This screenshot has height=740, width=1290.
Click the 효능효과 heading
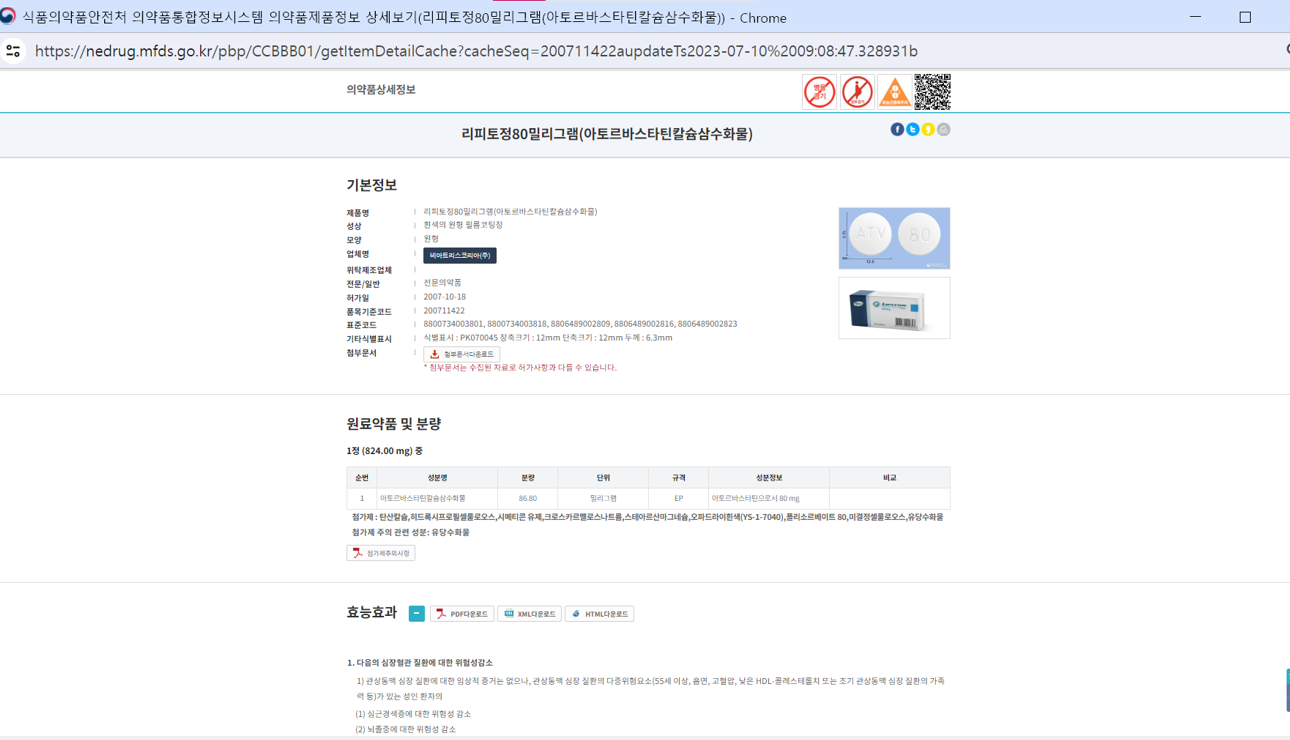(x=372, y=612)
